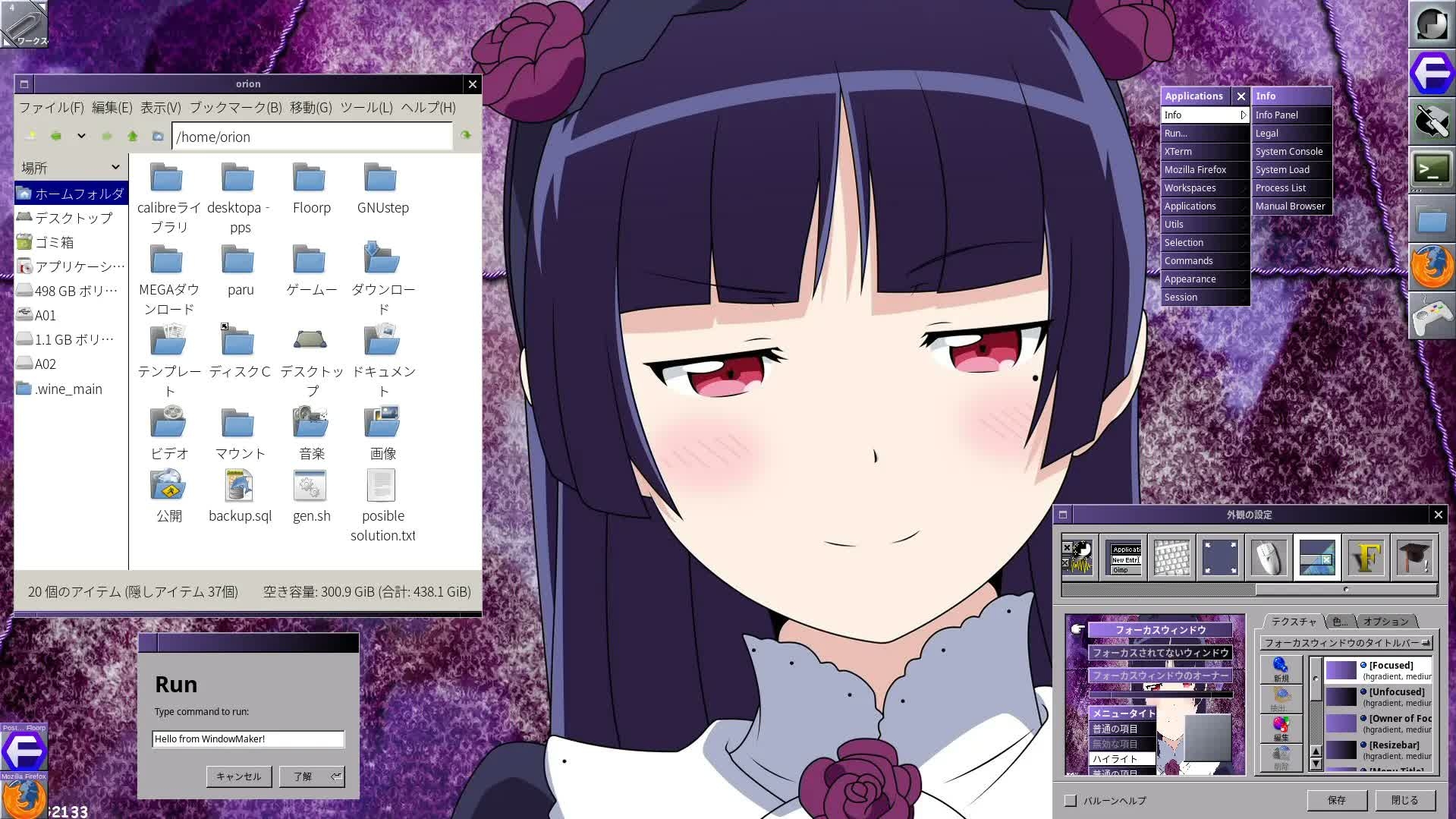Click the 編集 texture button
1456x819 pixels.
click(x=1281, y=729)
